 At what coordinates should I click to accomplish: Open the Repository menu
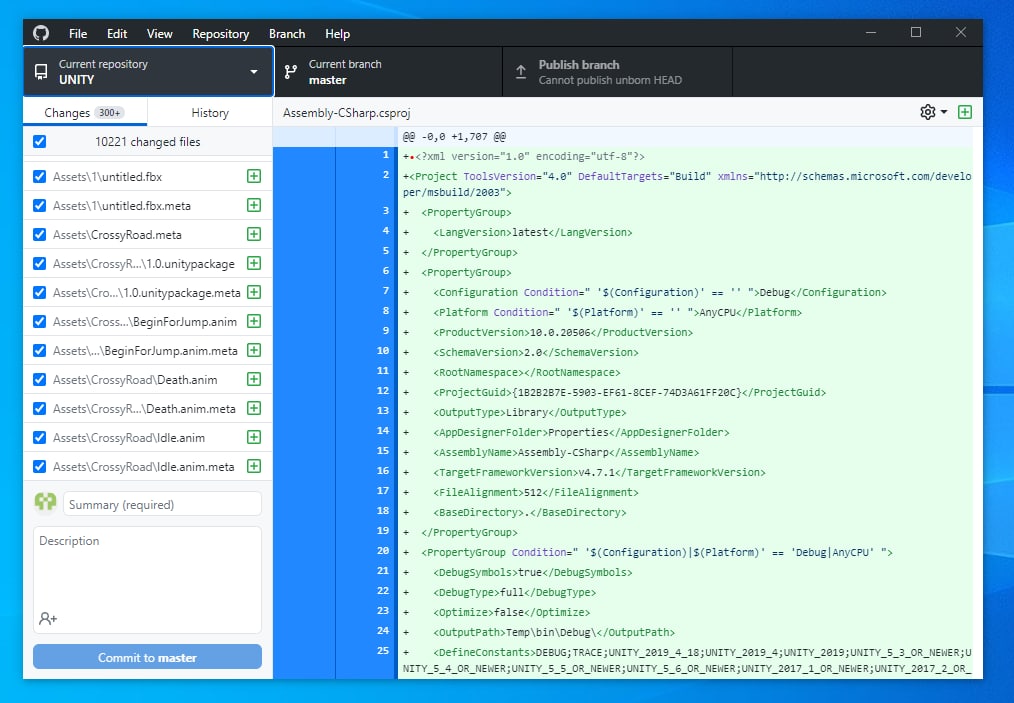(x=221, y=34)
